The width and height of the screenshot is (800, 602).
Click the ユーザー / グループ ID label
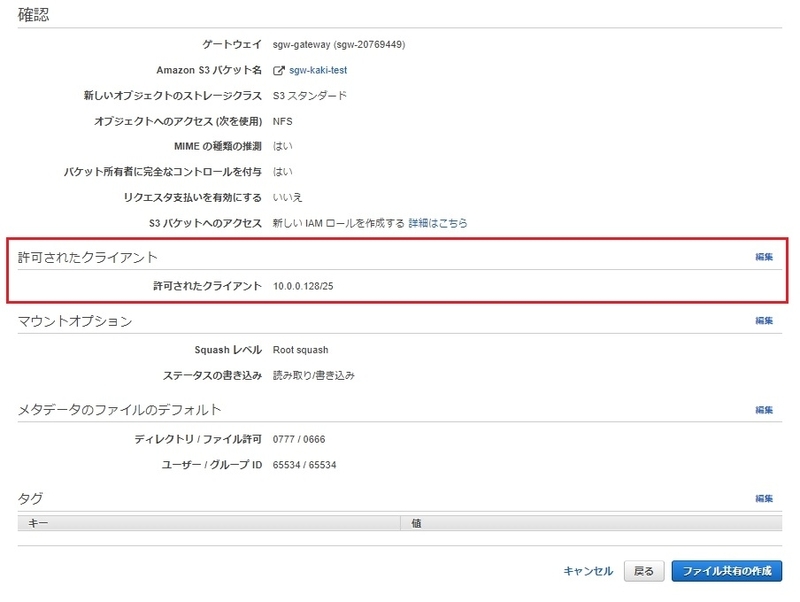[212, 465]
